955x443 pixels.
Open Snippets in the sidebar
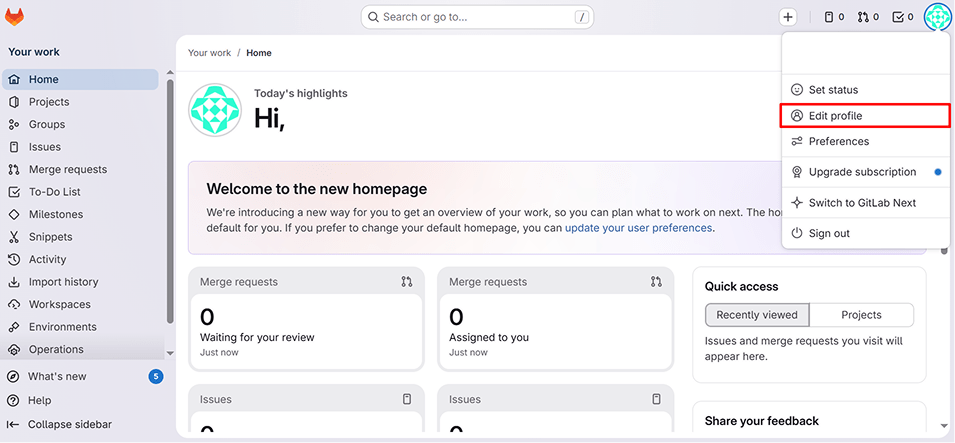50,237
